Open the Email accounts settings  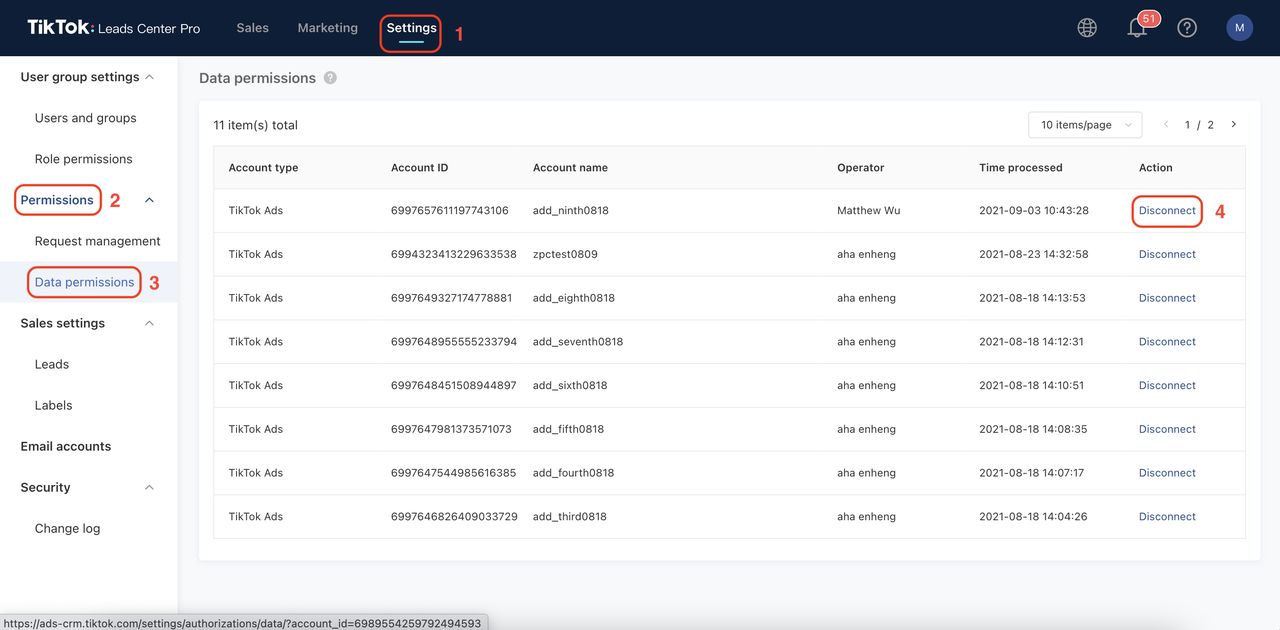pos(65,446)
